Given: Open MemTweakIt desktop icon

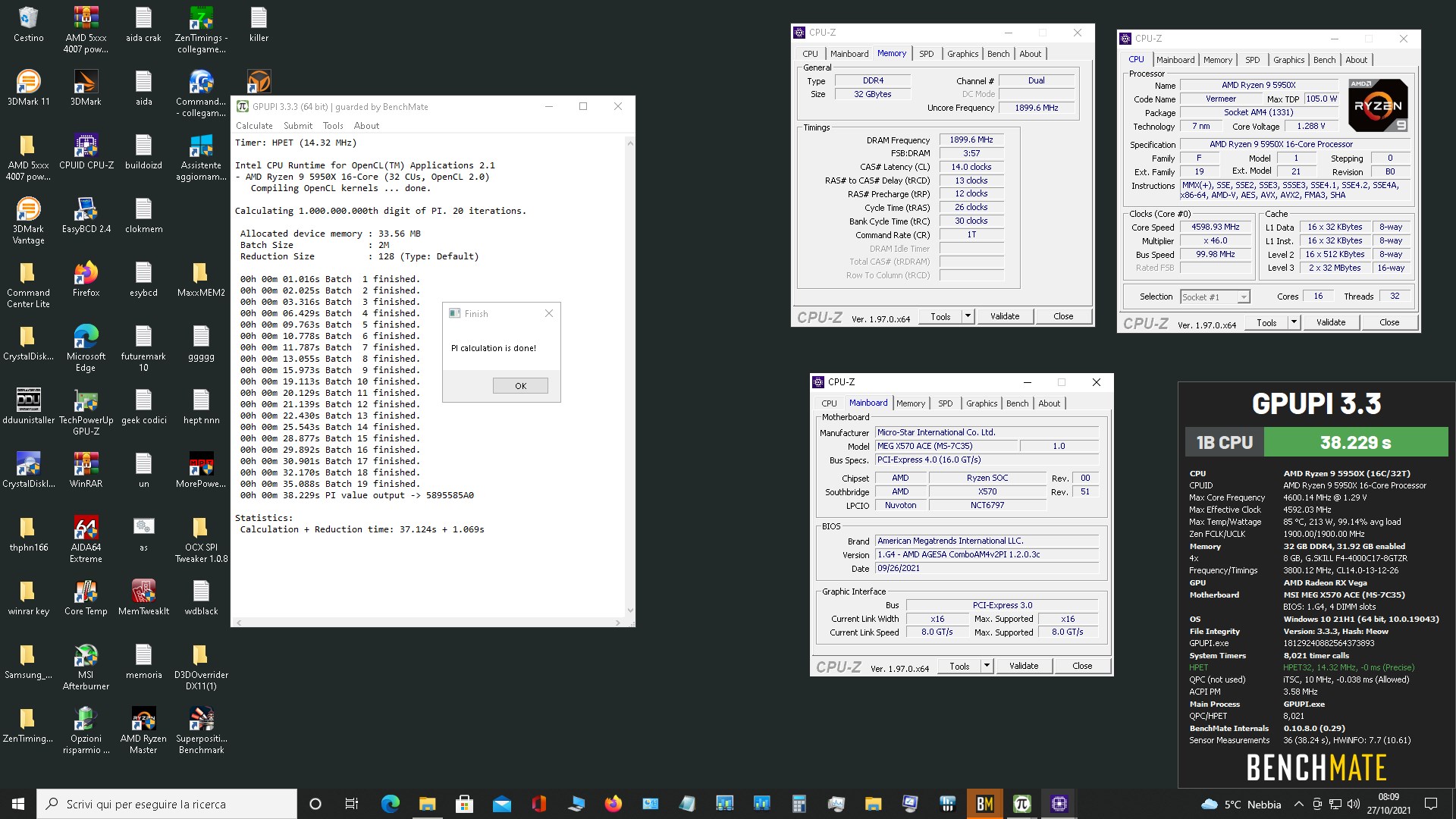Looking at the screenshot, I should click(x=143, y=598).
